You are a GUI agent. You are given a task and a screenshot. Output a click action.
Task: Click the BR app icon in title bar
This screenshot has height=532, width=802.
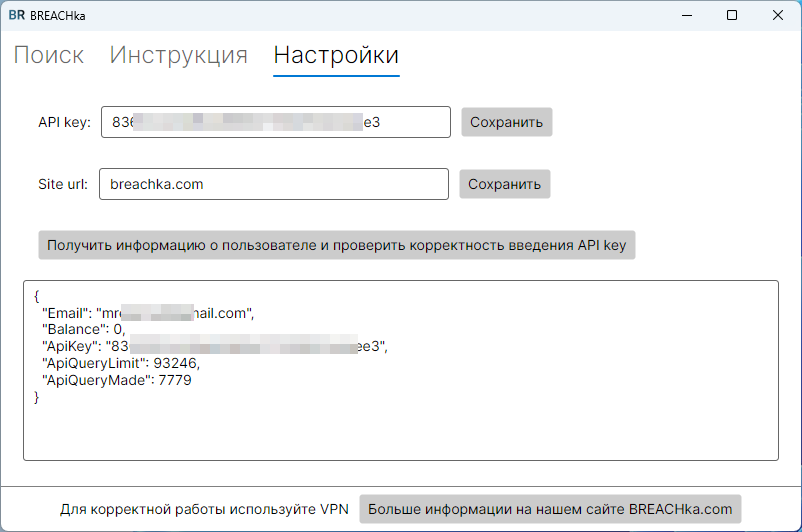(x=16, y=15)
